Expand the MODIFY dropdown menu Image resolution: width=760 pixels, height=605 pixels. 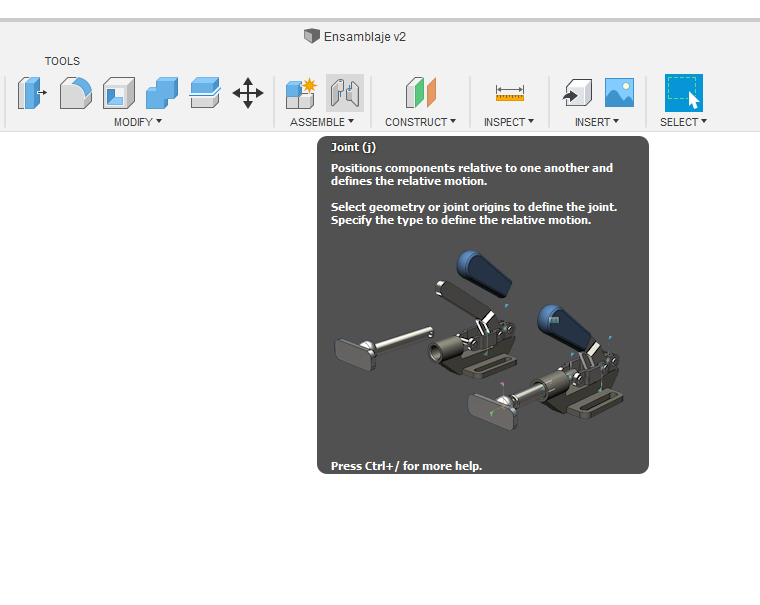[x=138, y=122]
